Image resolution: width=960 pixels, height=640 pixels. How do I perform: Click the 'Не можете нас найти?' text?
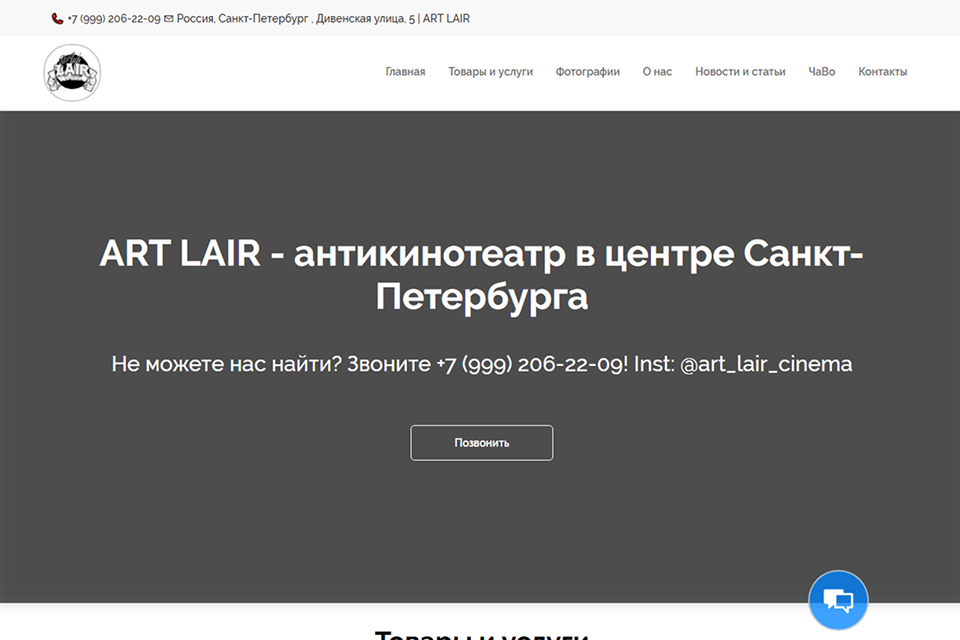pos(226,364)
